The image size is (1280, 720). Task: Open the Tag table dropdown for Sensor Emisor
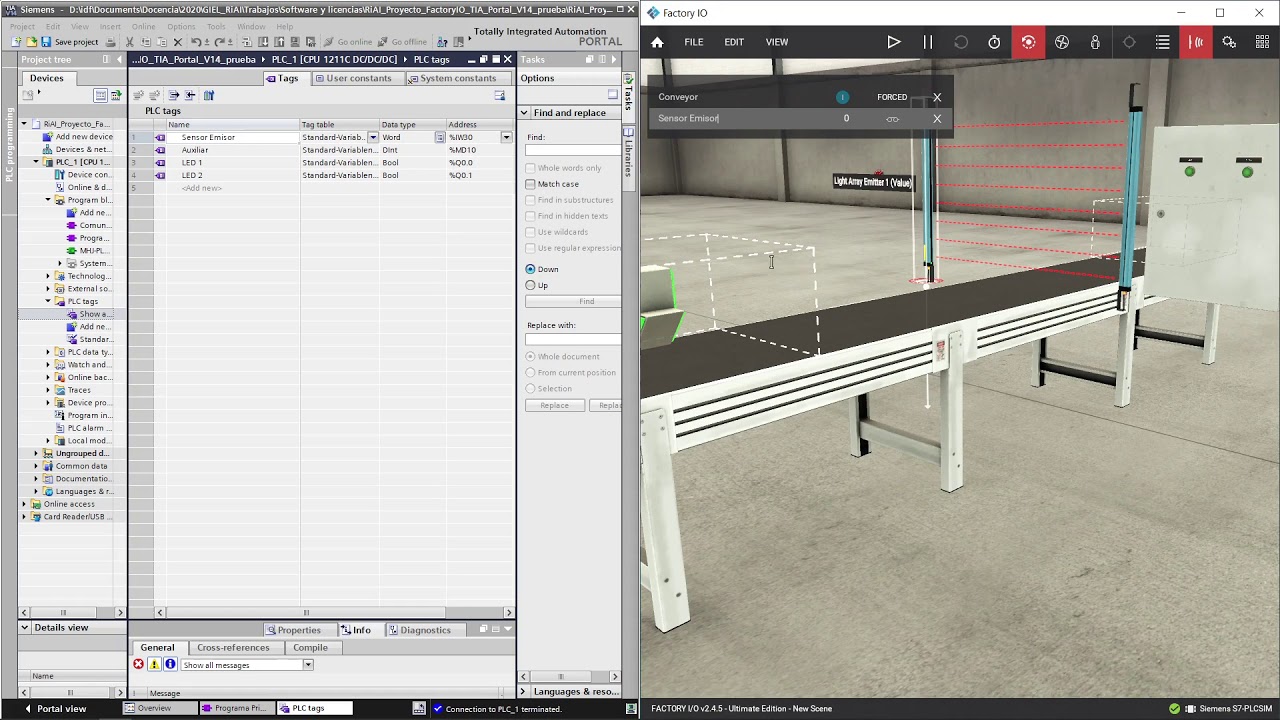[x=373, y=137]
